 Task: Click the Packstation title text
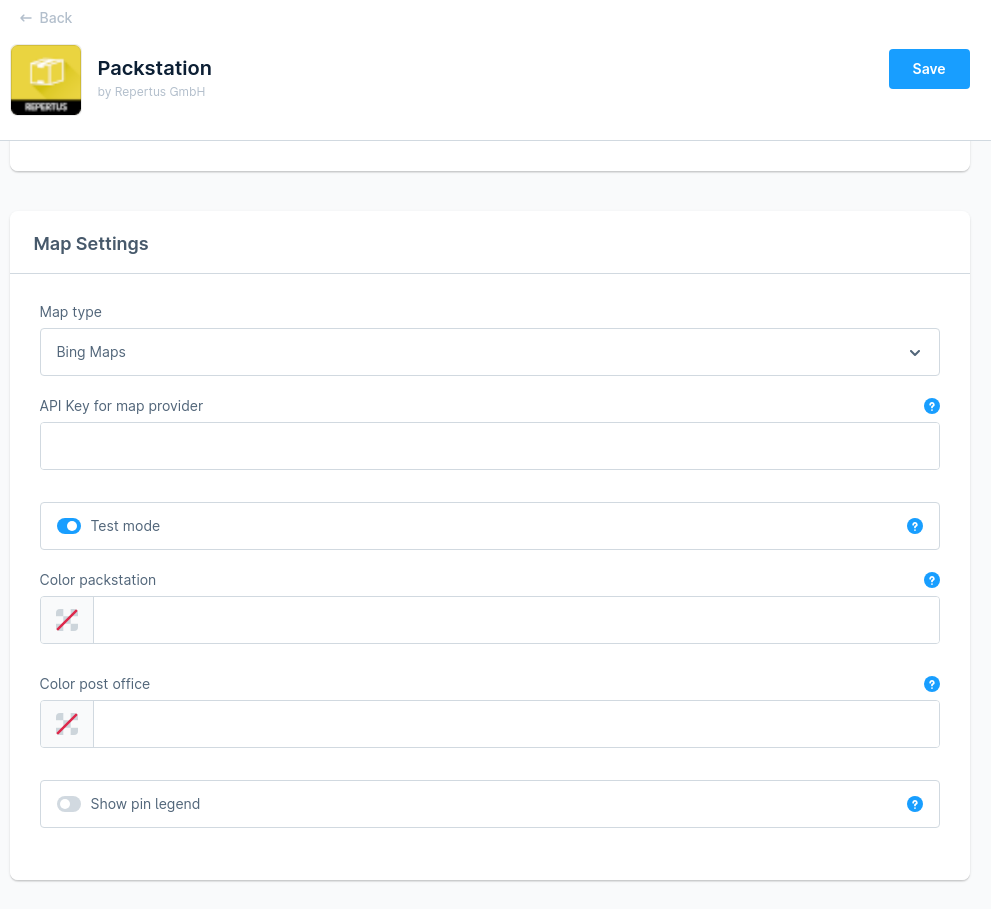point(154,68)
